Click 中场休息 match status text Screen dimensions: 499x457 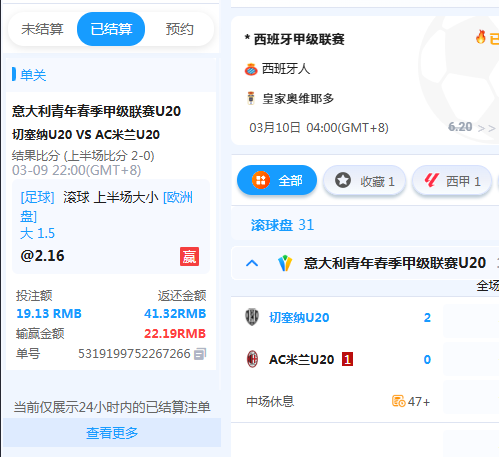[x=270, y=401]
